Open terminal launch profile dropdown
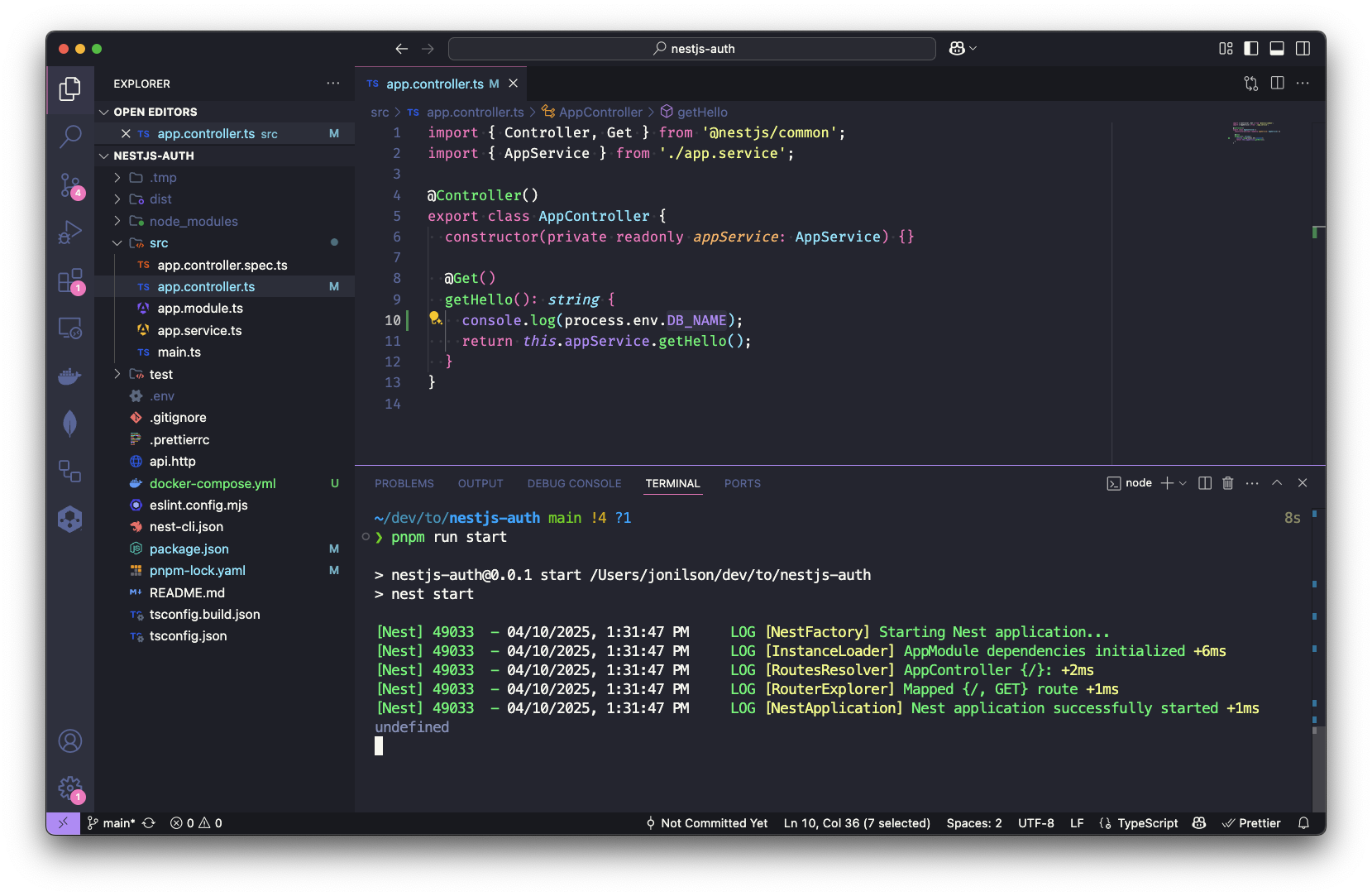This screenshot has height=896, width=1372. pyautogui.click(x=1183, y=483)
